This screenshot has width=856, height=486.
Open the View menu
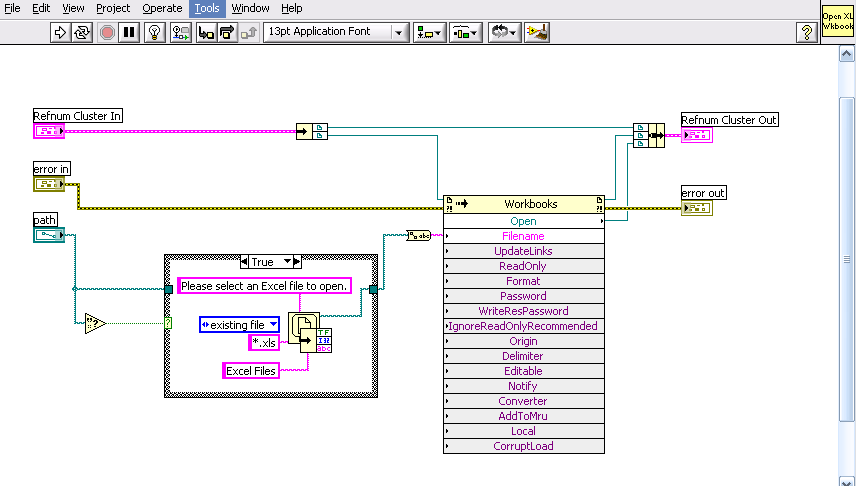click(x=73, y=8)
